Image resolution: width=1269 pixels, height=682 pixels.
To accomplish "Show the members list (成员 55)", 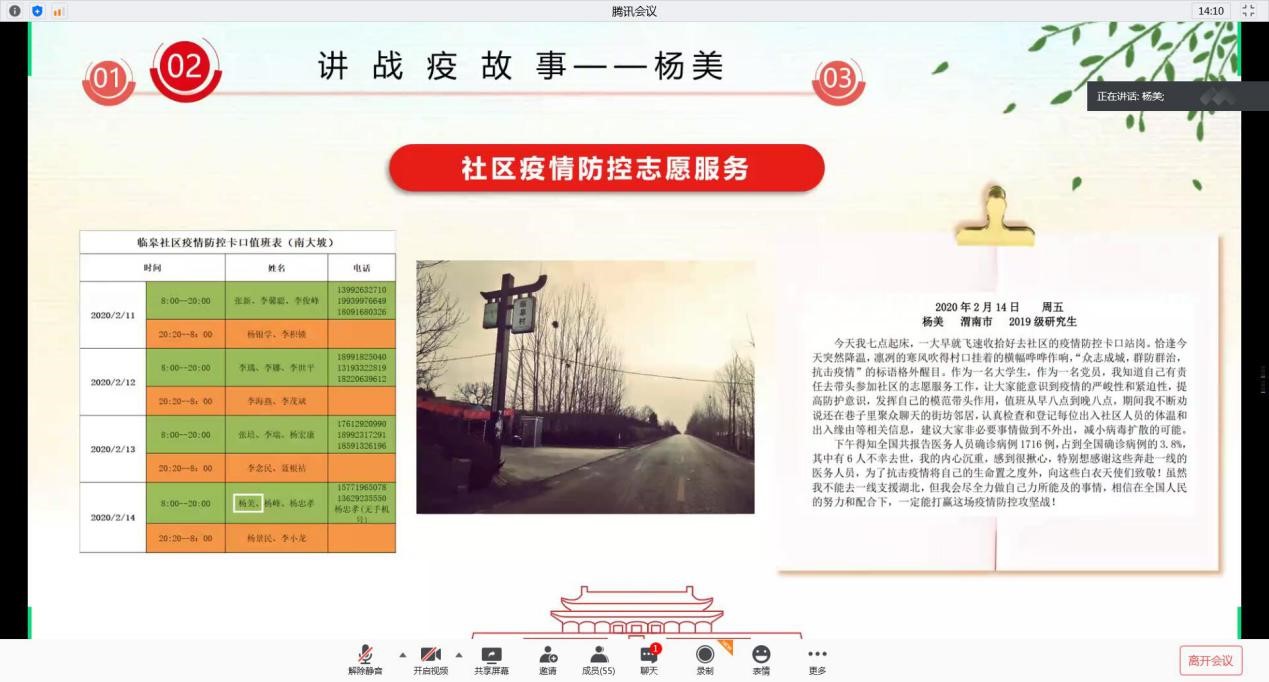I will tap(598, 659).
